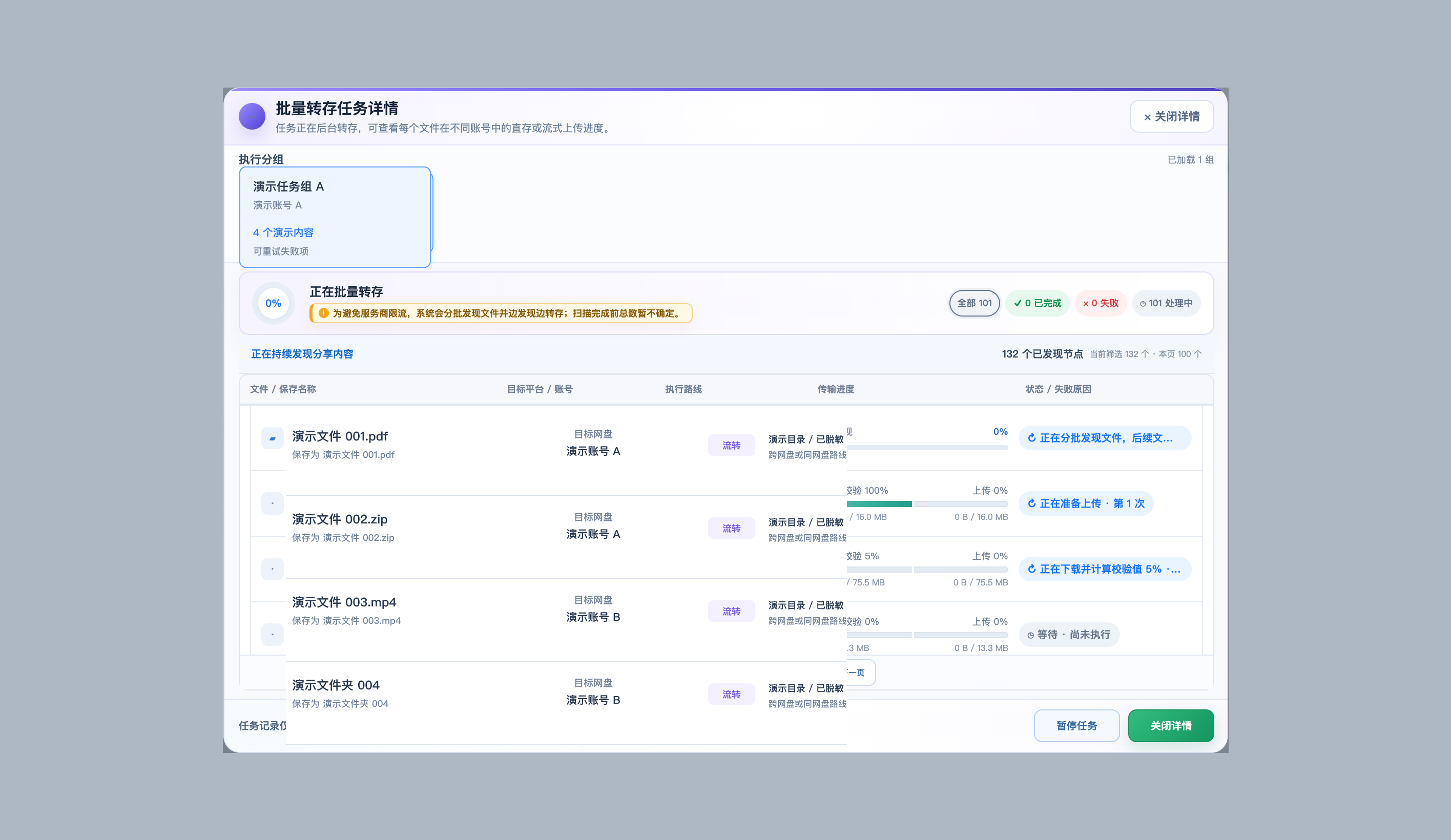1451x840 pixels.
Task: Show only 0 已完成 items
Action: (1037, 303)
